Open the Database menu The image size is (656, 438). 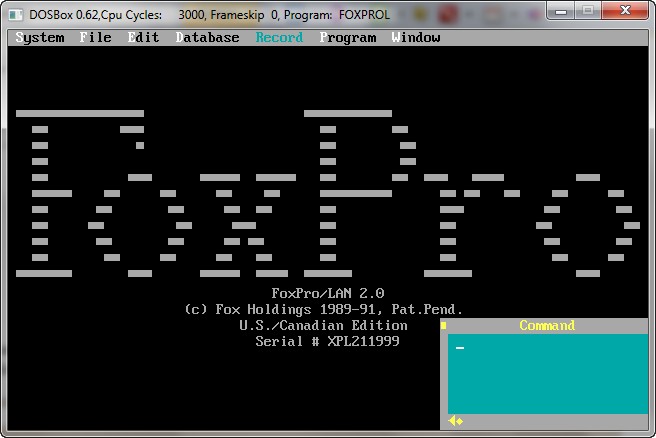(x=208, y=38)
